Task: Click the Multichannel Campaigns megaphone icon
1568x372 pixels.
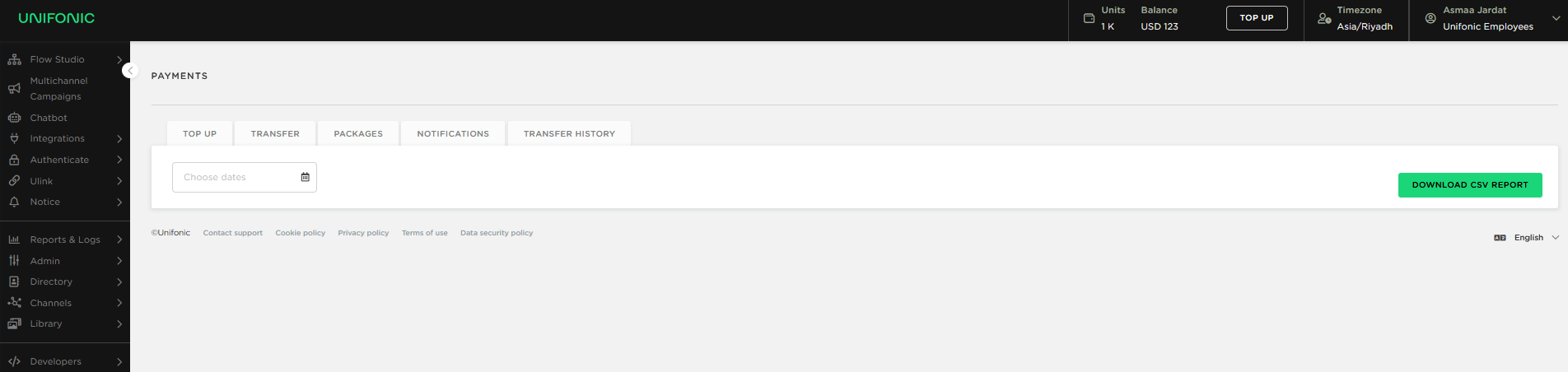Action: [x=14, y=88]
